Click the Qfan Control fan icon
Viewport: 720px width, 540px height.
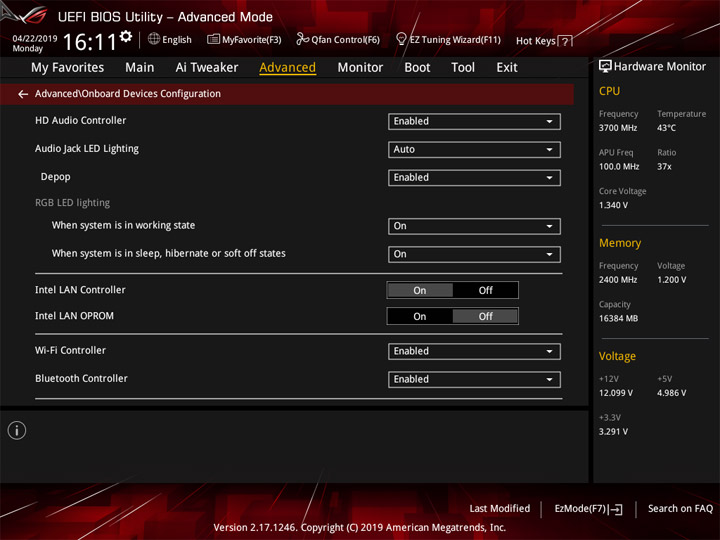point(302,39)
